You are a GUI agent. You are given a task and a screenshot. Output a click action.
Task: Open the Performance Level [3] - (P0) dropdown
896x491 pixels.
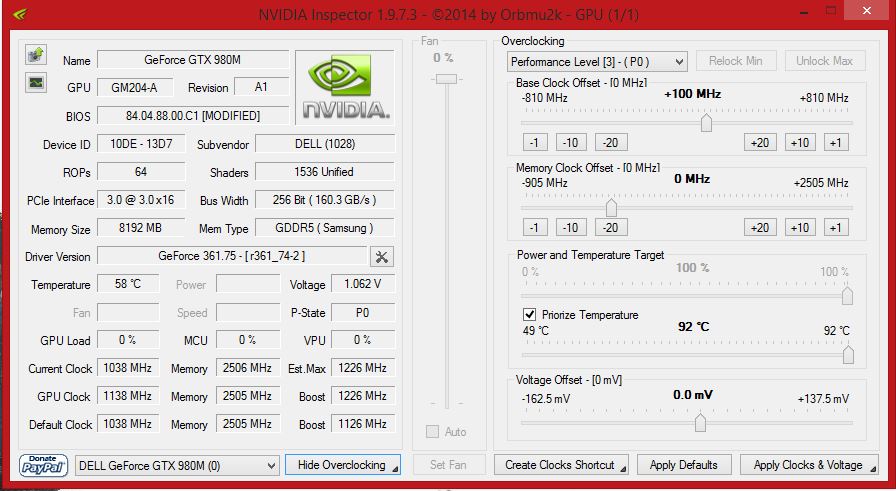click(597, 62)
